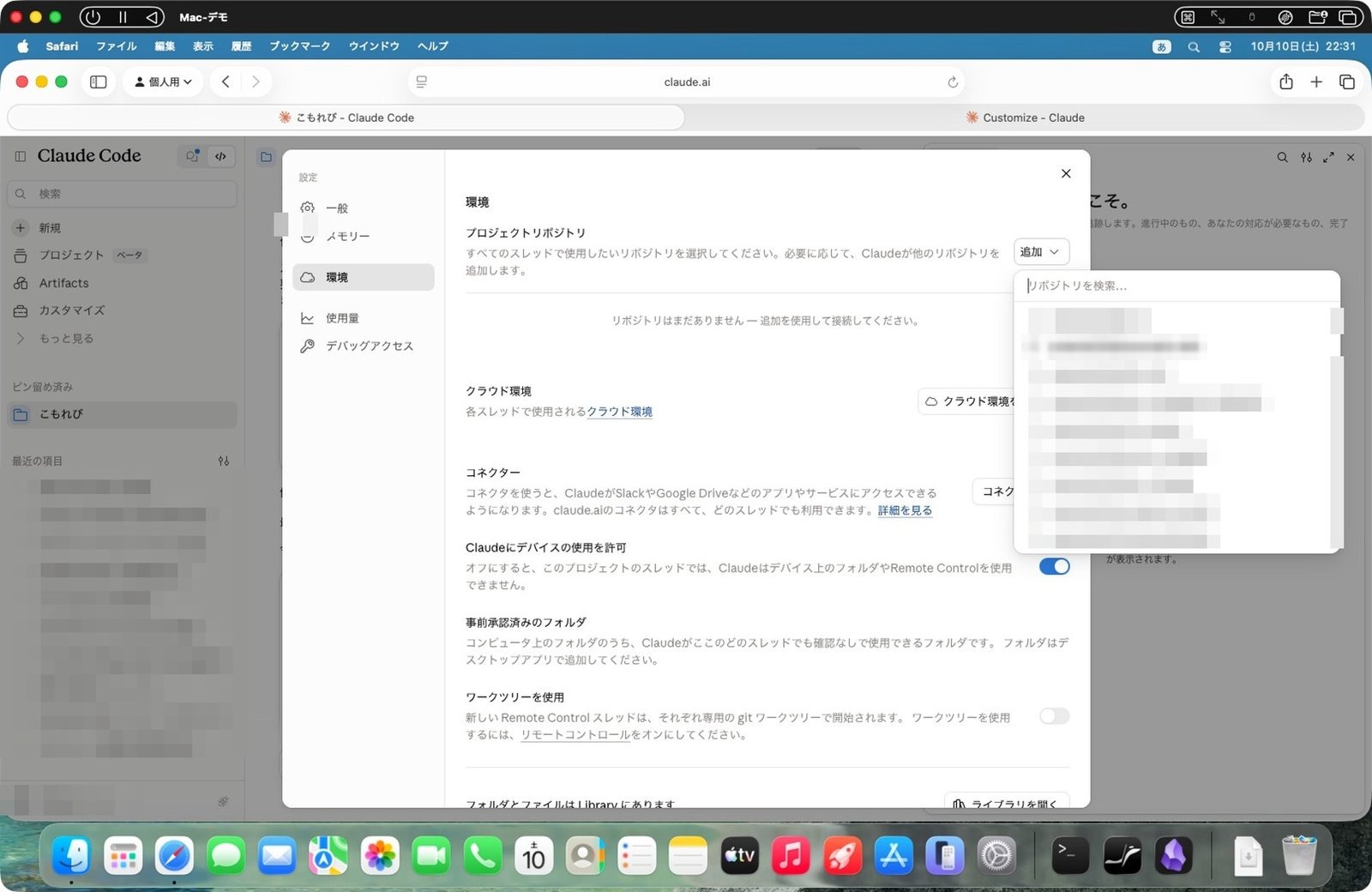Click the code mode icon beside Claude Code
This screenshot has height=892, width=1372.
click(221, 156)
